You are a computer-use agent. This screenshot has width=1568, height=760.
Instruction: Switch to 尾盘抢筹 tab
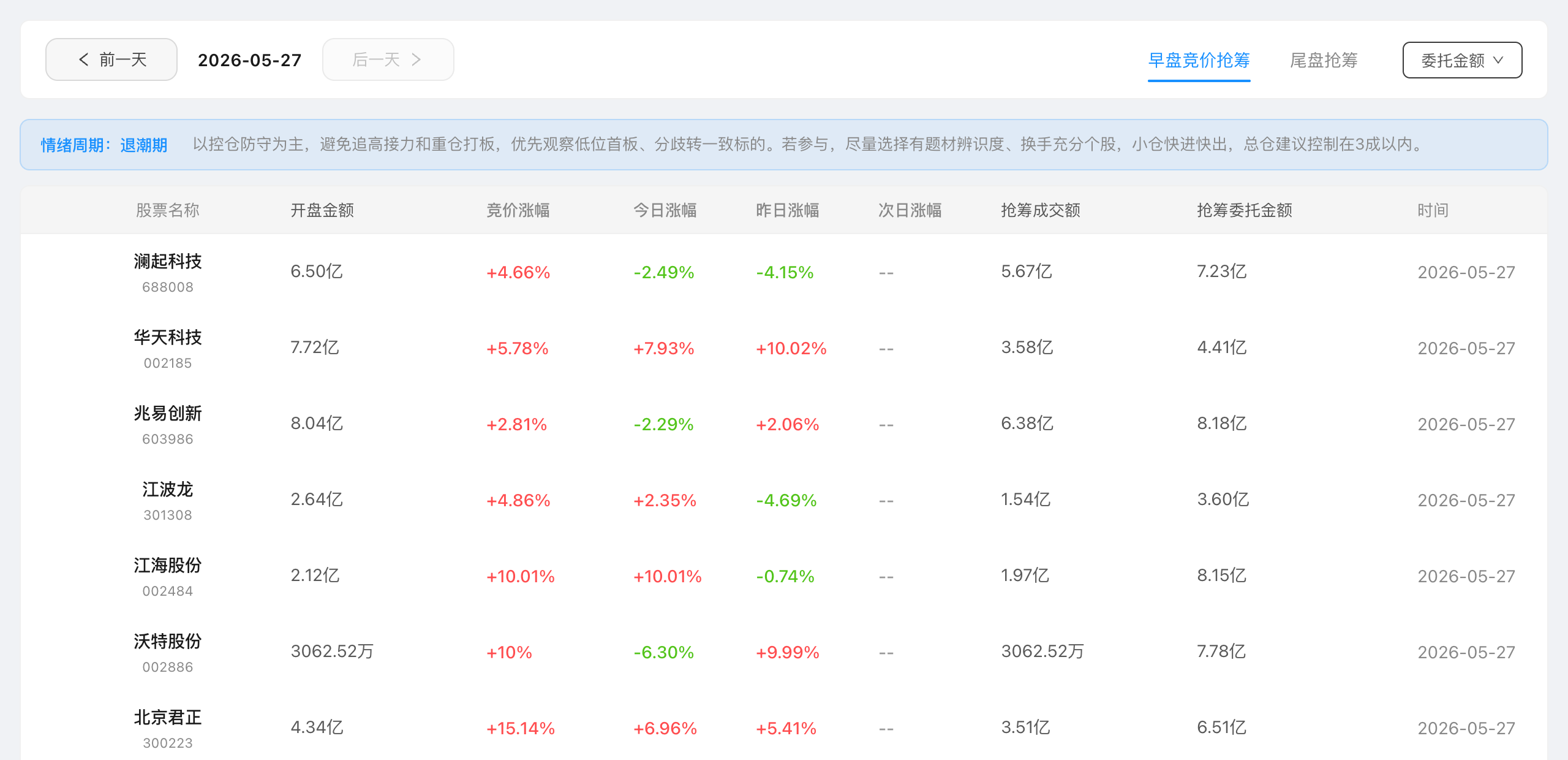coord(1324,60)
